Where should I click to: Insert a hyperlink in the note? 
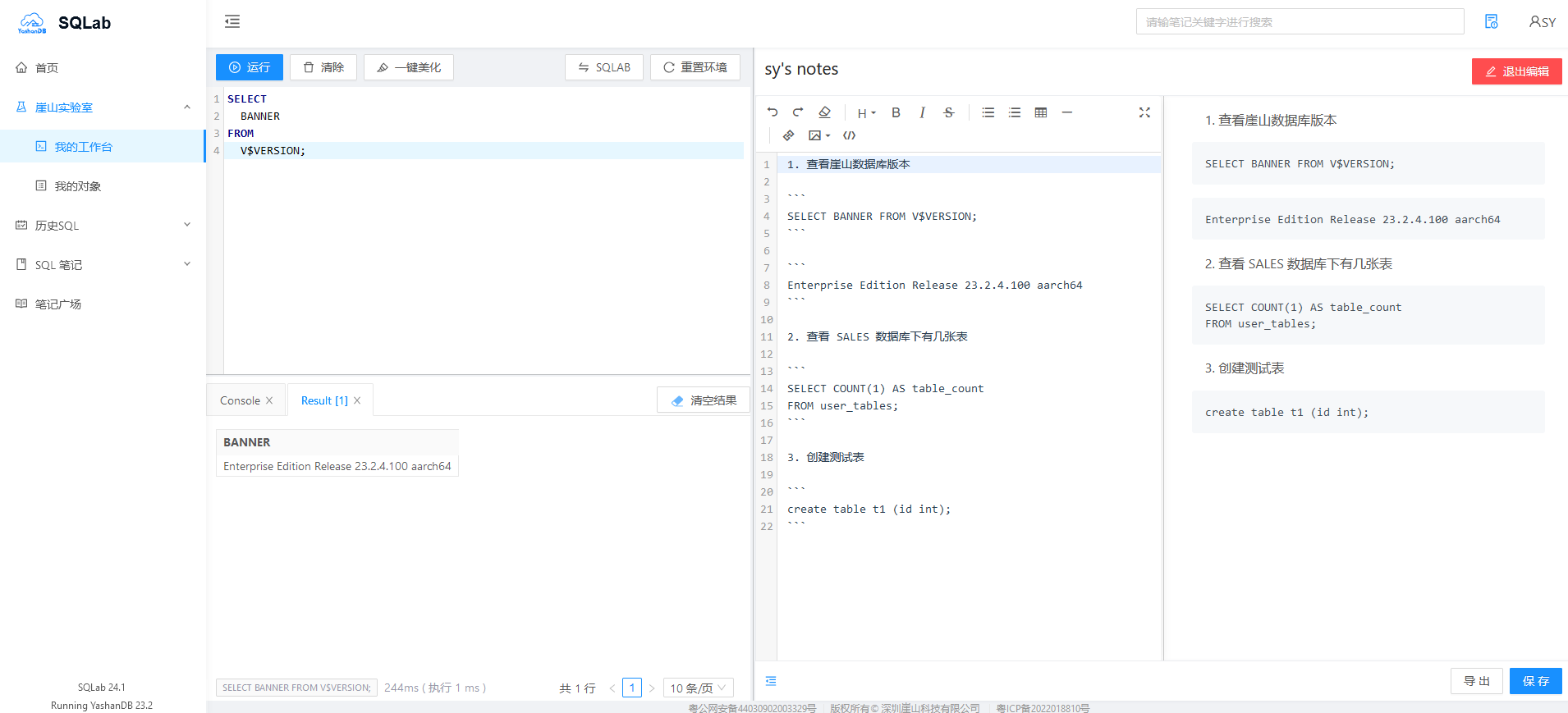tap(788, 135)
